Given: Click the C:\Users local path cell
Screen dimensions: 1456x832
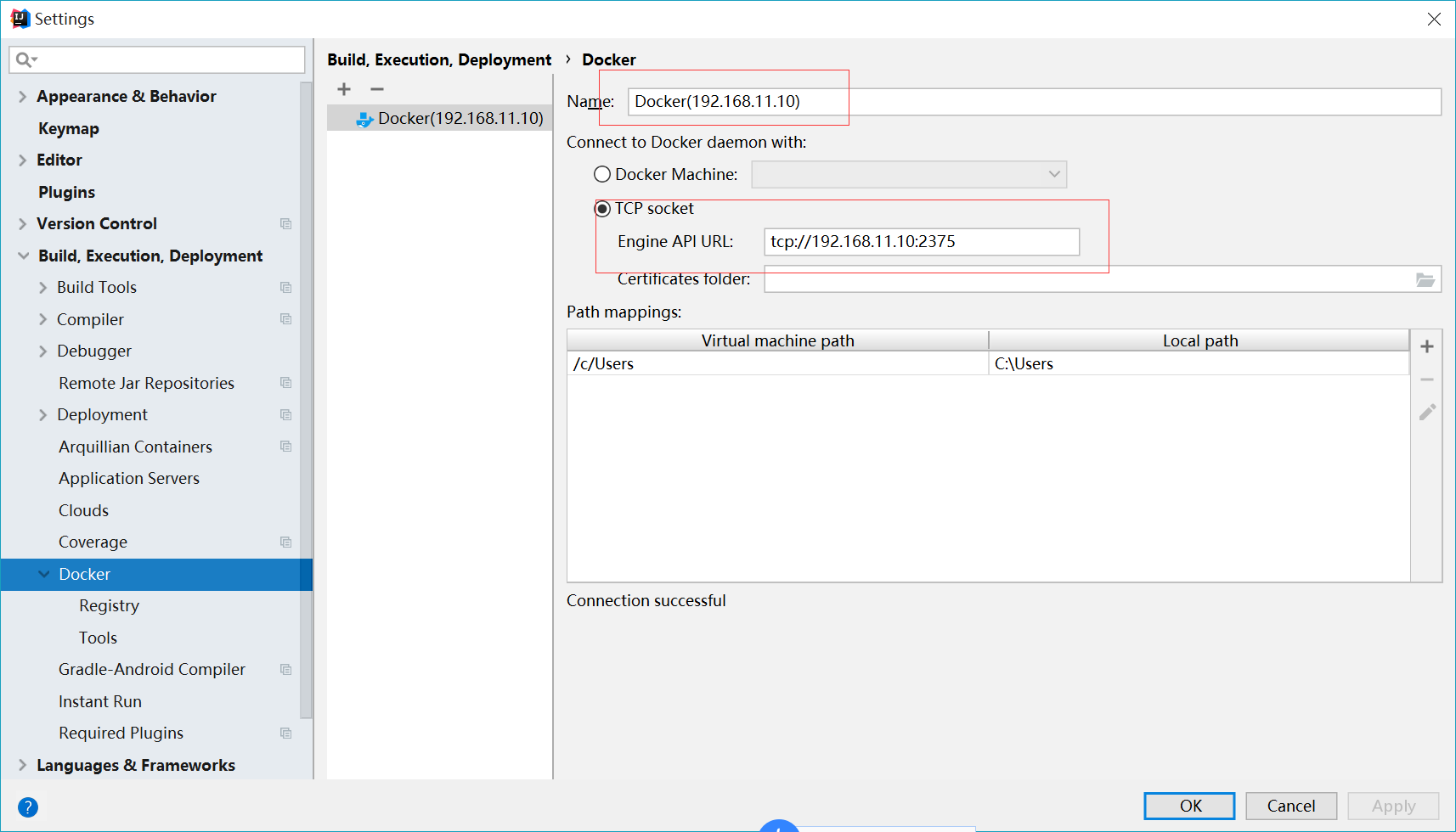Looking at the screenshot, I should click(x=1199, y=363).
